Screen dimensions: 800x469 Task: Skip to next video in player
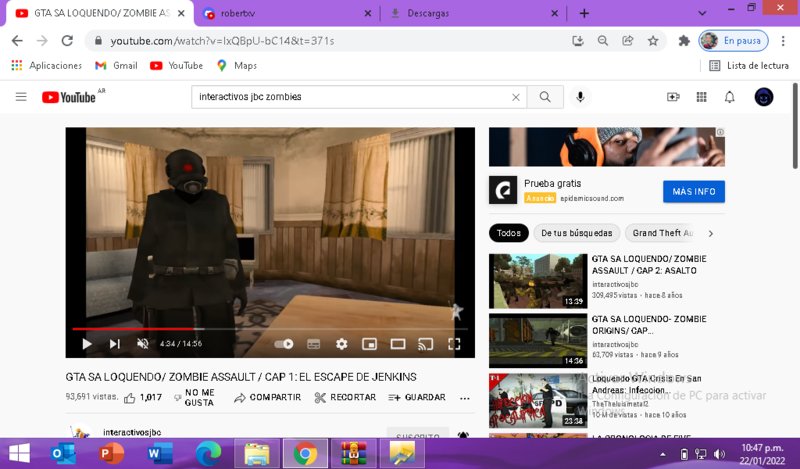pyautogui.click(x=115, y=344)
